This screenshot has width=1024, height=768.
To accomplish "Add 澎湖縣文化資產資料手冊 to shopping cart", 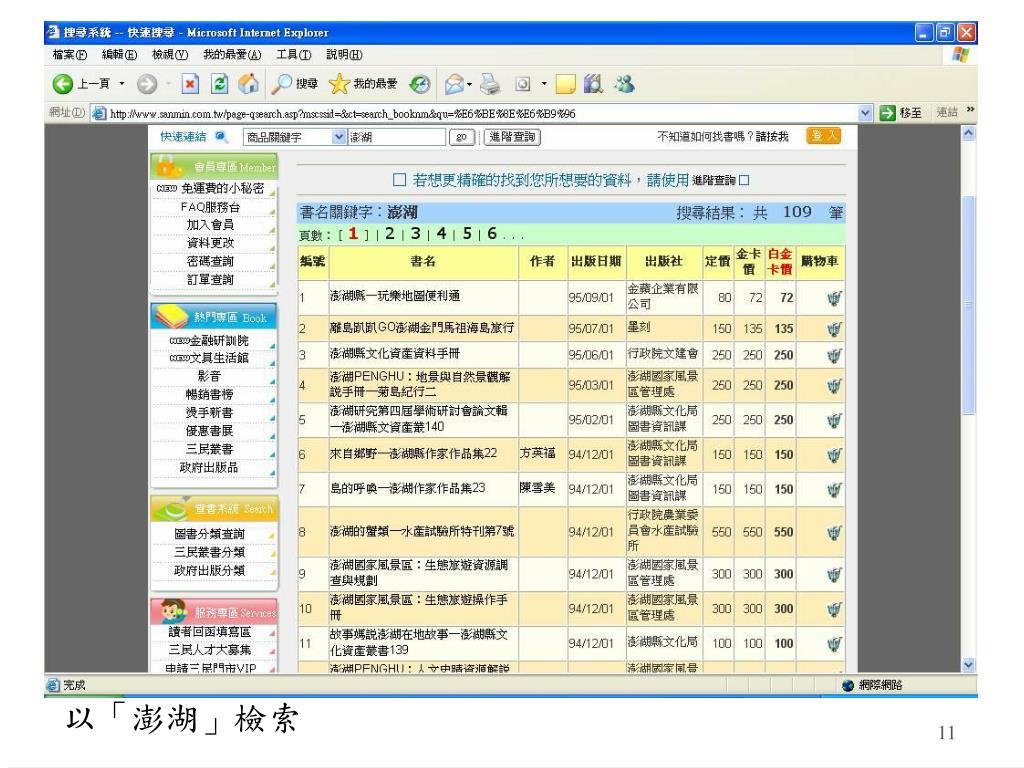I will pyautogui.click(x=834, y=356).
